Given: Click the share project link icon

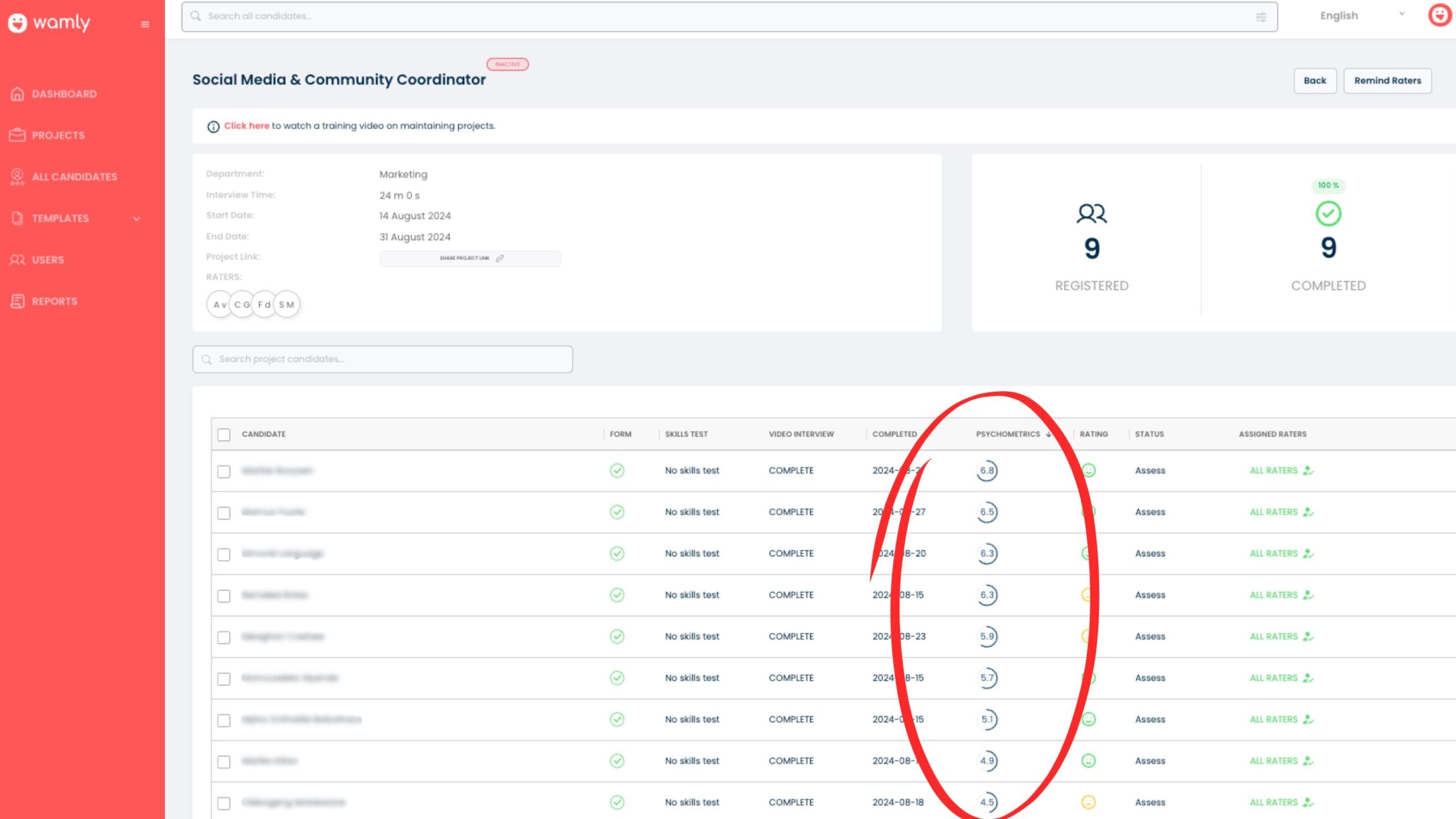Looking at the screenshot, I should coord(500,258).
